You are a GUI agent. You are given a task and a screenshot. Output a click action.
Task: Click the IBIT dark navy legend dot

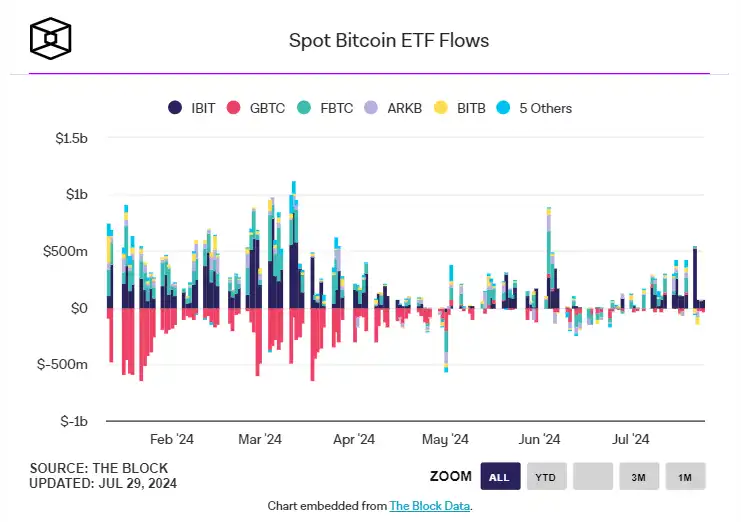[175, 108]
